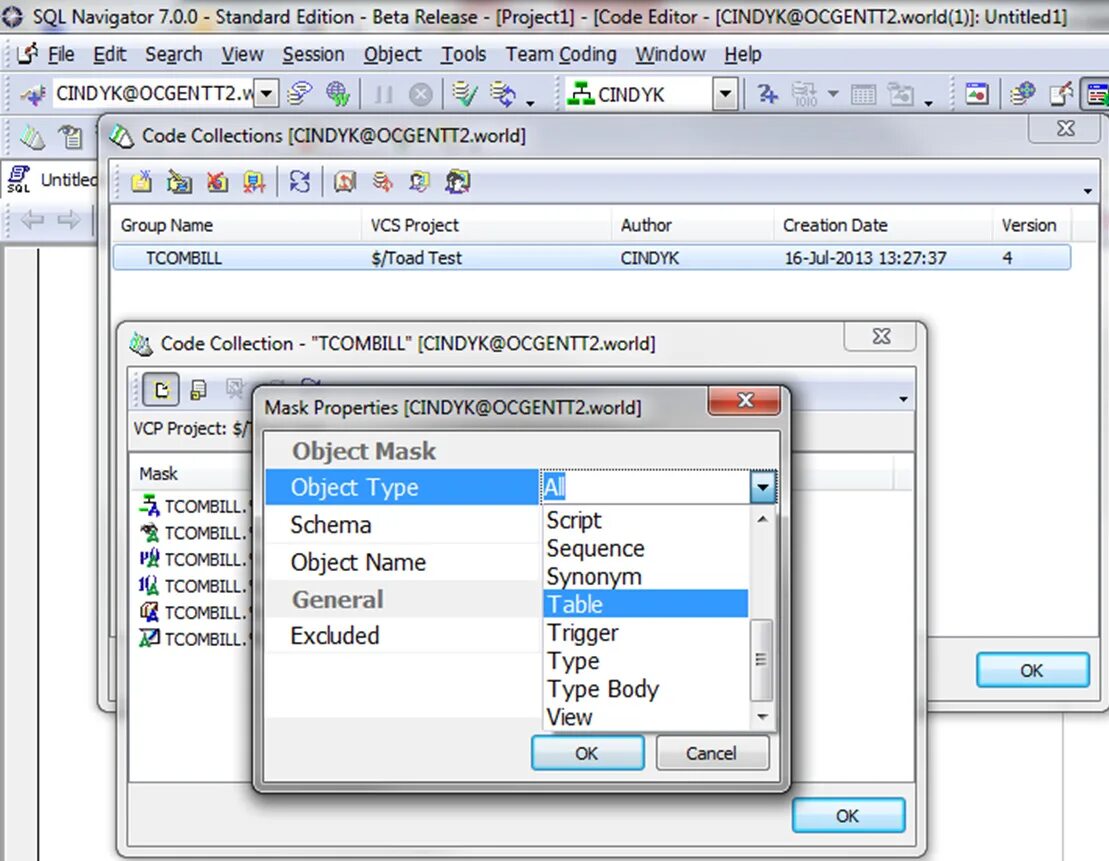Image resolution: width=1109 pixels, height=861 pixels.
Task: Click the dark user folder icon in Code Collections
Action: [458, 182]
